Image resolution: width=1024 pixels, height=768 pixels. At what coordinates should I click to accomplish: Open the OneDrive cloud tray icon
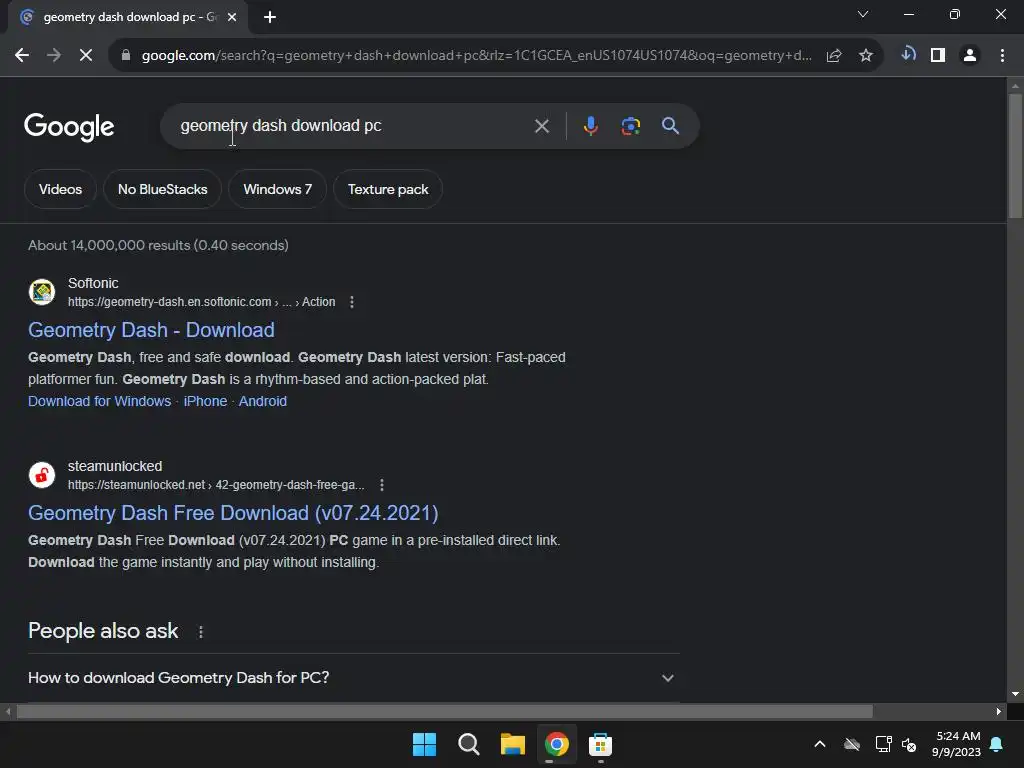852,744
